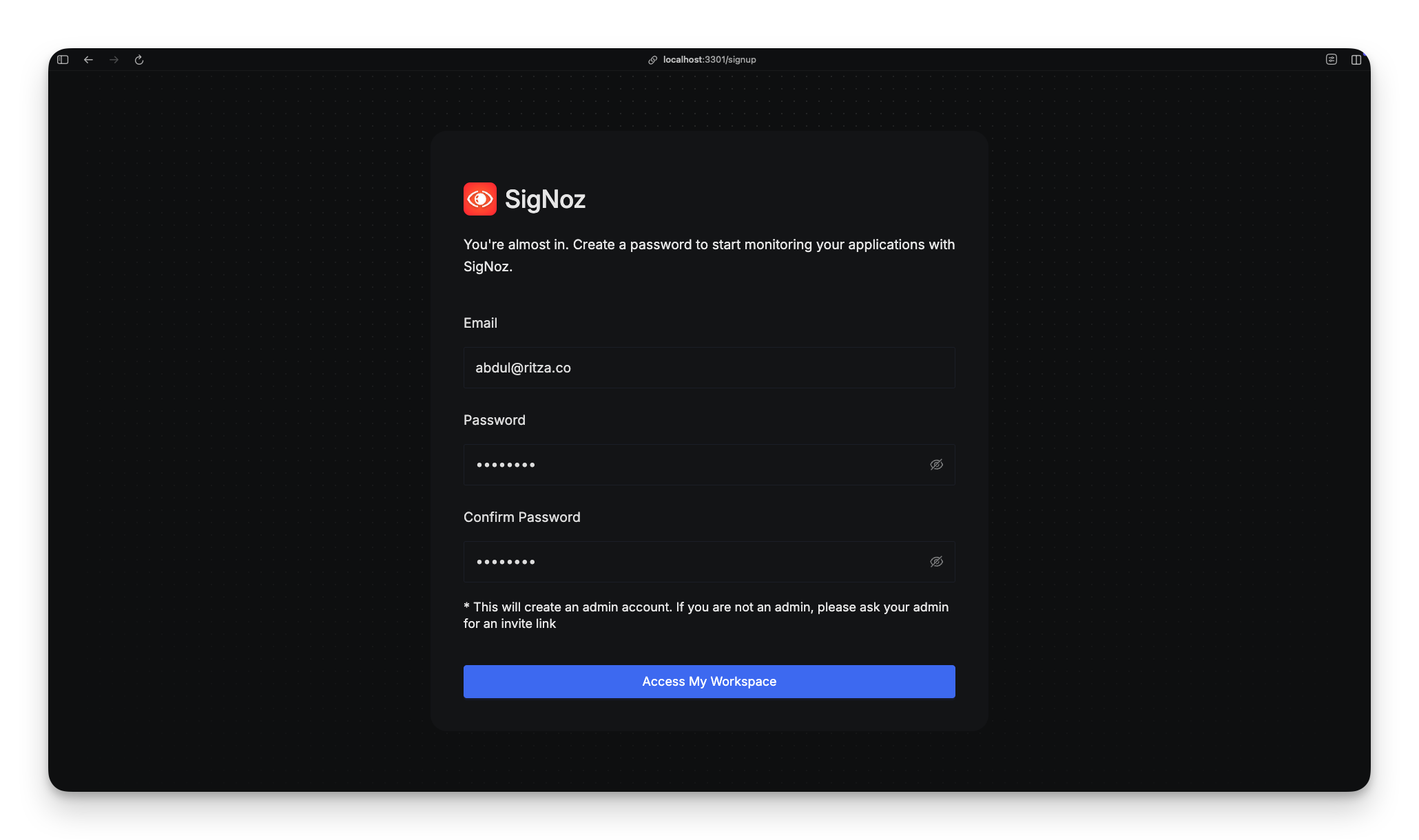Click the forward navigation arrow
The height and width of the screenshot is (840, 1419).
pyautogui.click(x=114, y=60)
